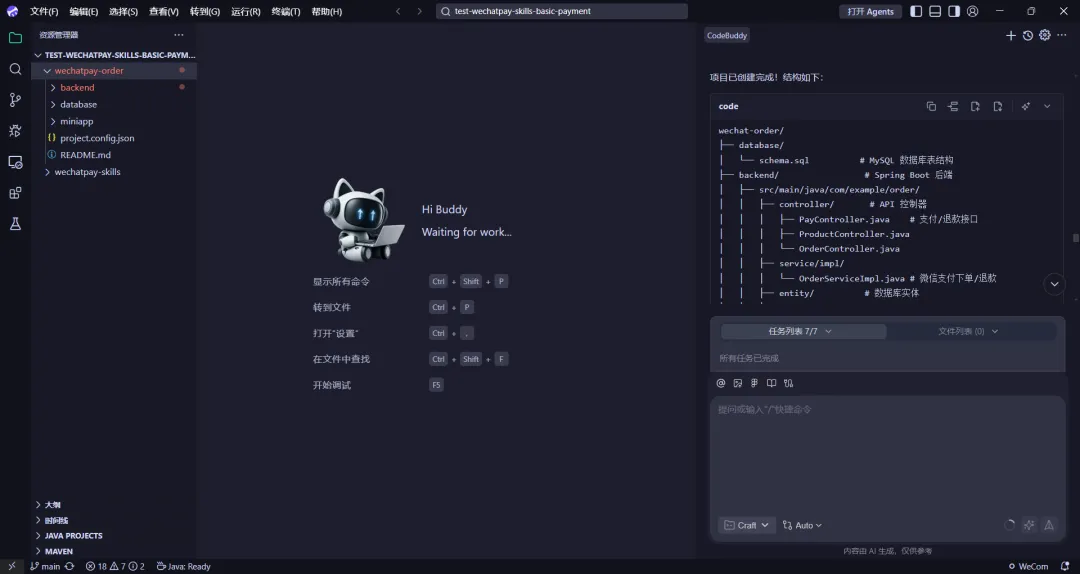Go back in navigation history
1080x574 pixels.
coord(398,11)
